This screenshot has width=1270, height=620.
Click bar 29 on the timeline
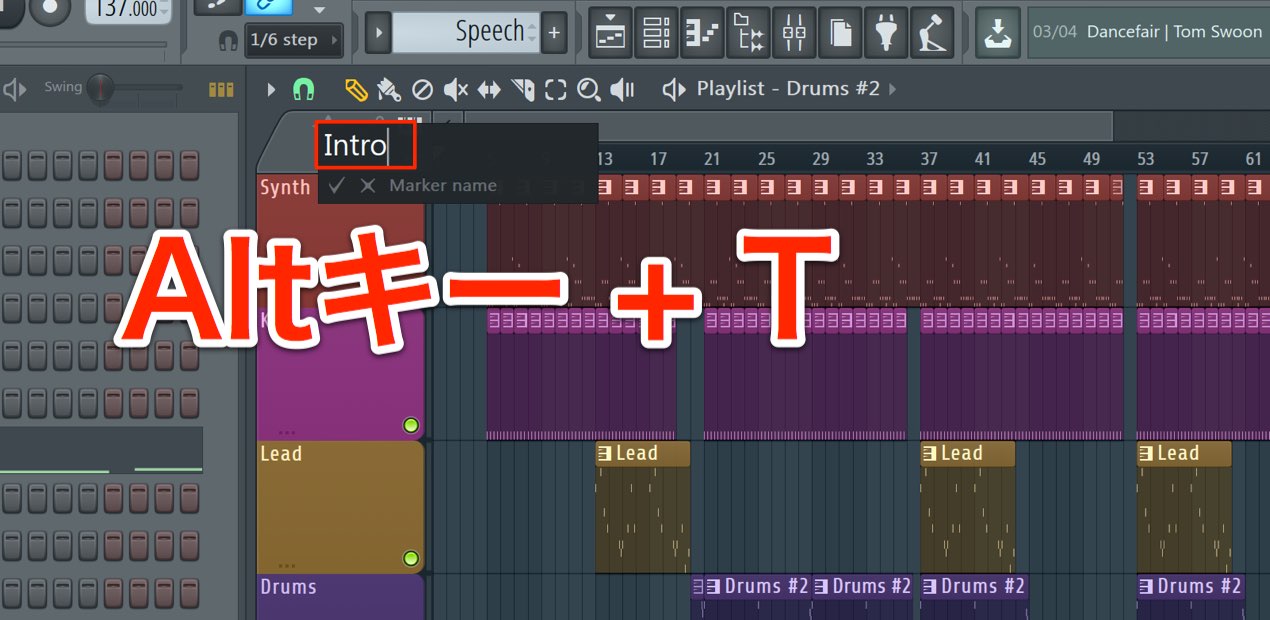click(821, 159)
